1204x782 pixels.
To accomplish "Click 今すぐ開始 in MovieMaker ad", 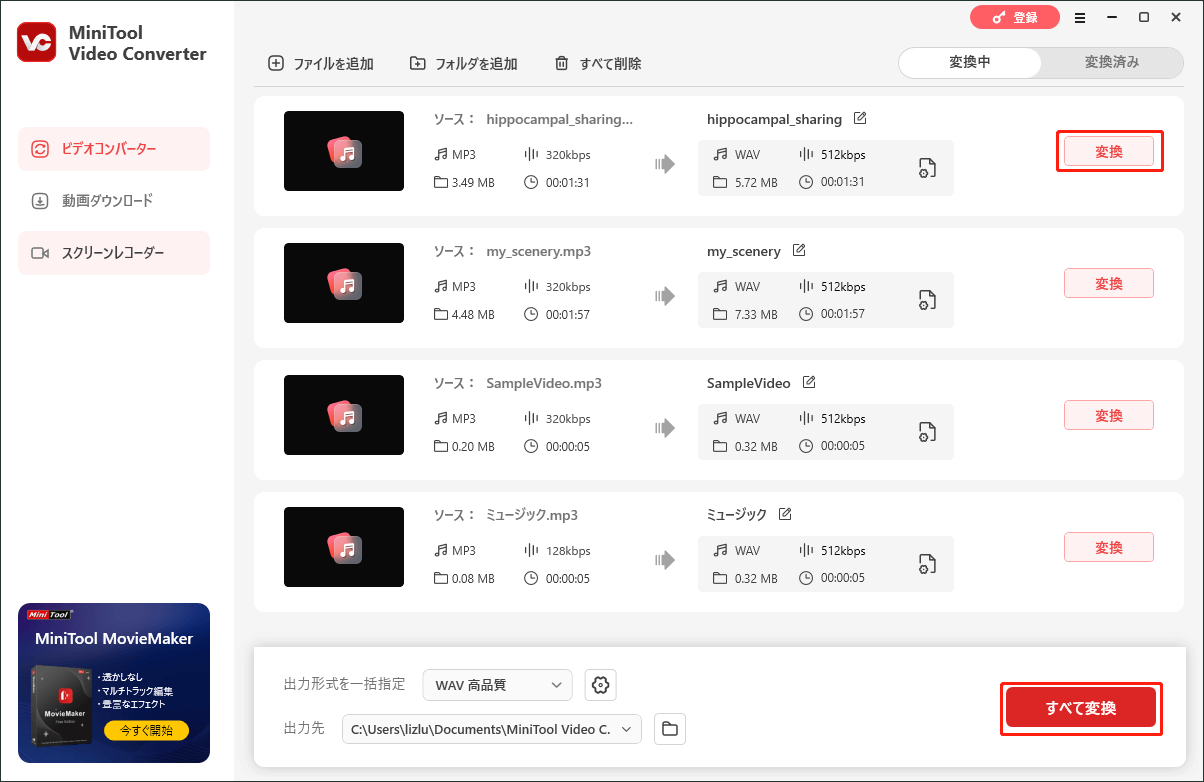I will [x=146, y=731].
